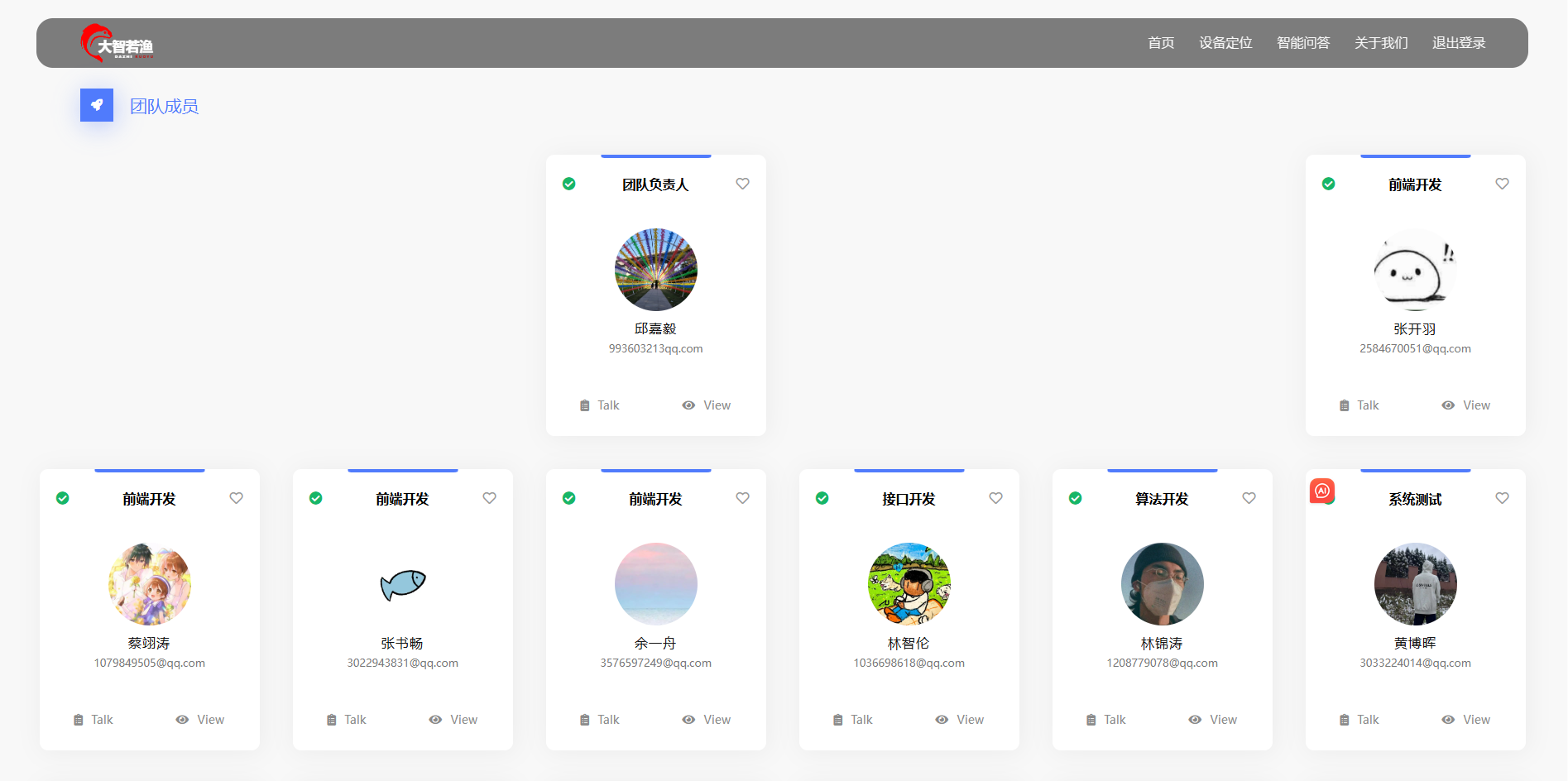Click View on 余一舟's card
The height and width of the screenshot is (781, 1568).
click(707, 720)
